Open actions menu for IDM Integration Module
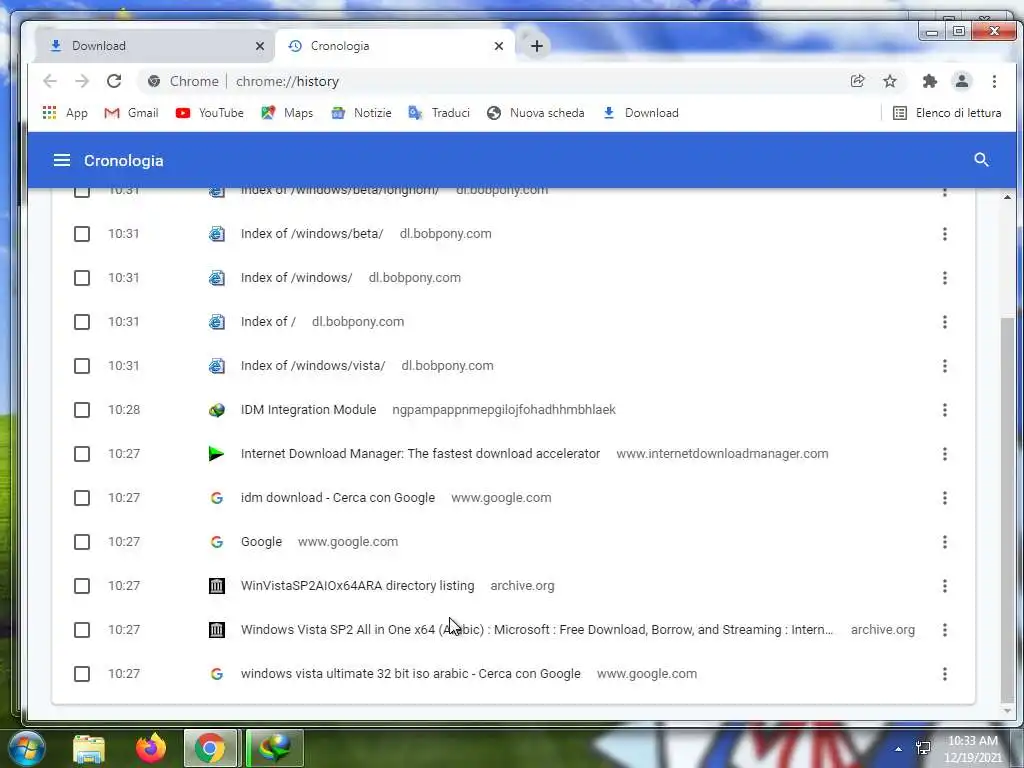1024x768 pixels. tap(944, 409)
